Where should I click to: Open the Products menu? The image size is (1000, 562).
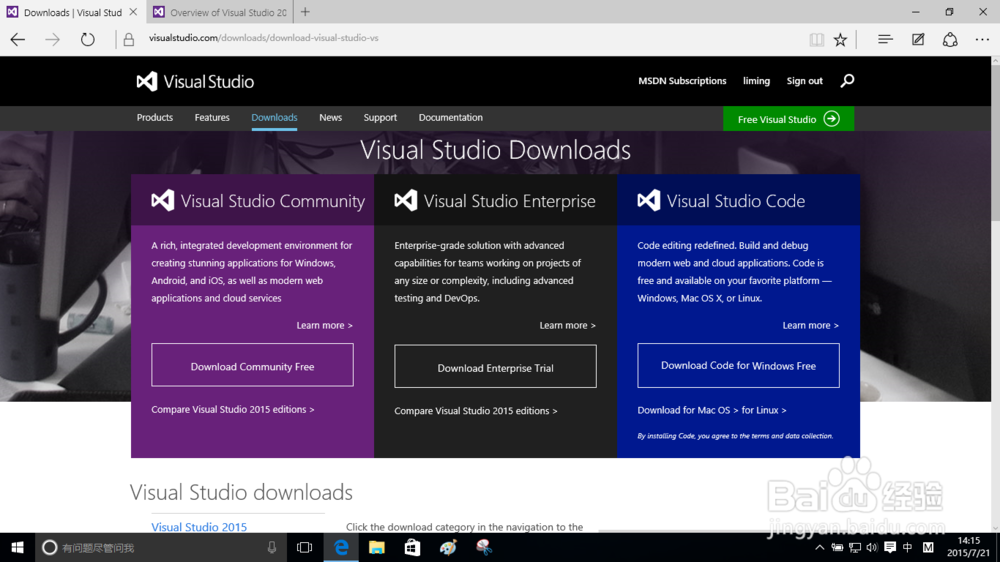(x=154, y=117)
